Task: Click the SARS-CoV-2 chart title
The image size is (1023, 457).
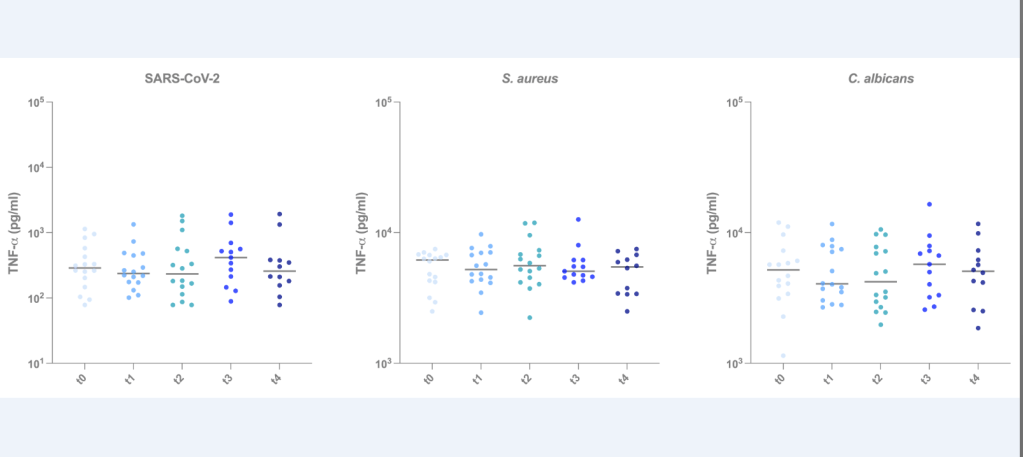Action: tap(182, 79)
